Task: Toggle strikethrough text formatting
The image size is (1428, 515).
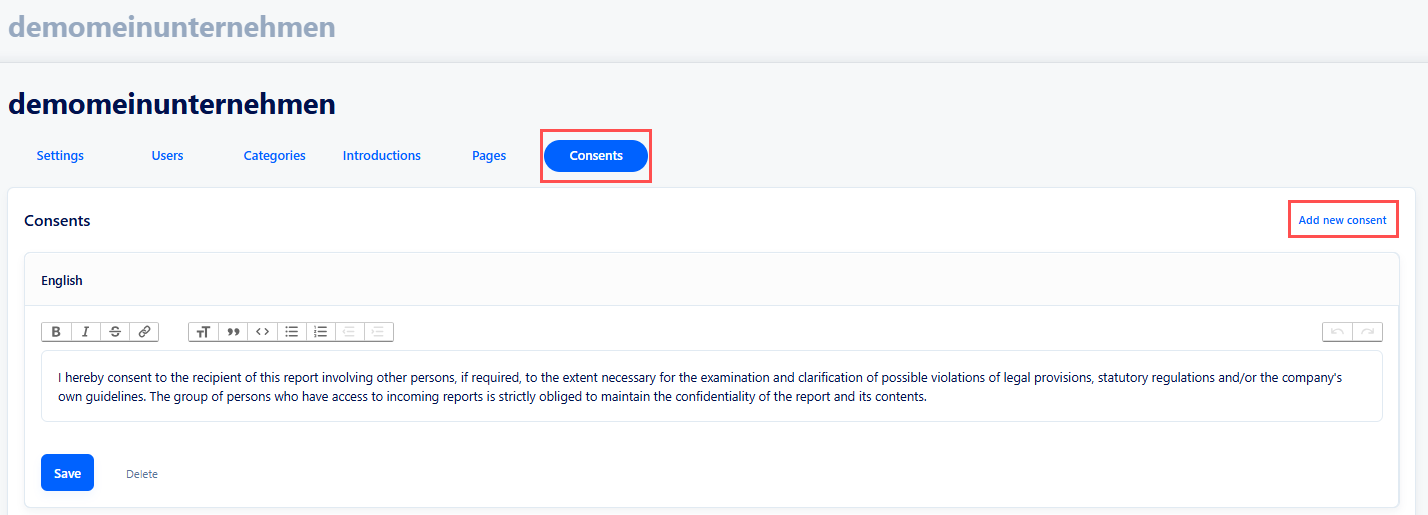Action: click(115, 332)
